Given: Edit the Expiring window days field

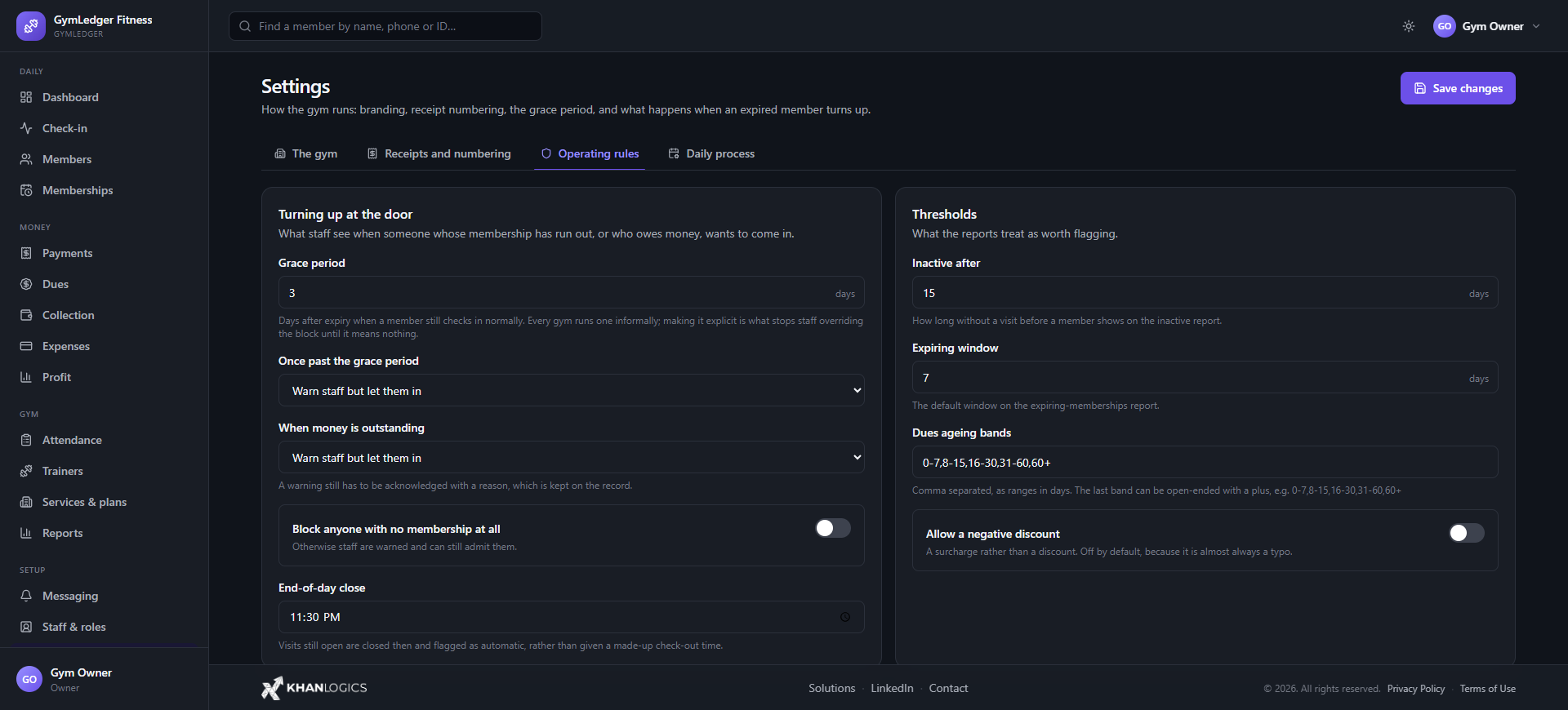Looking at the screenshot, I should (x=1205, y=377).
